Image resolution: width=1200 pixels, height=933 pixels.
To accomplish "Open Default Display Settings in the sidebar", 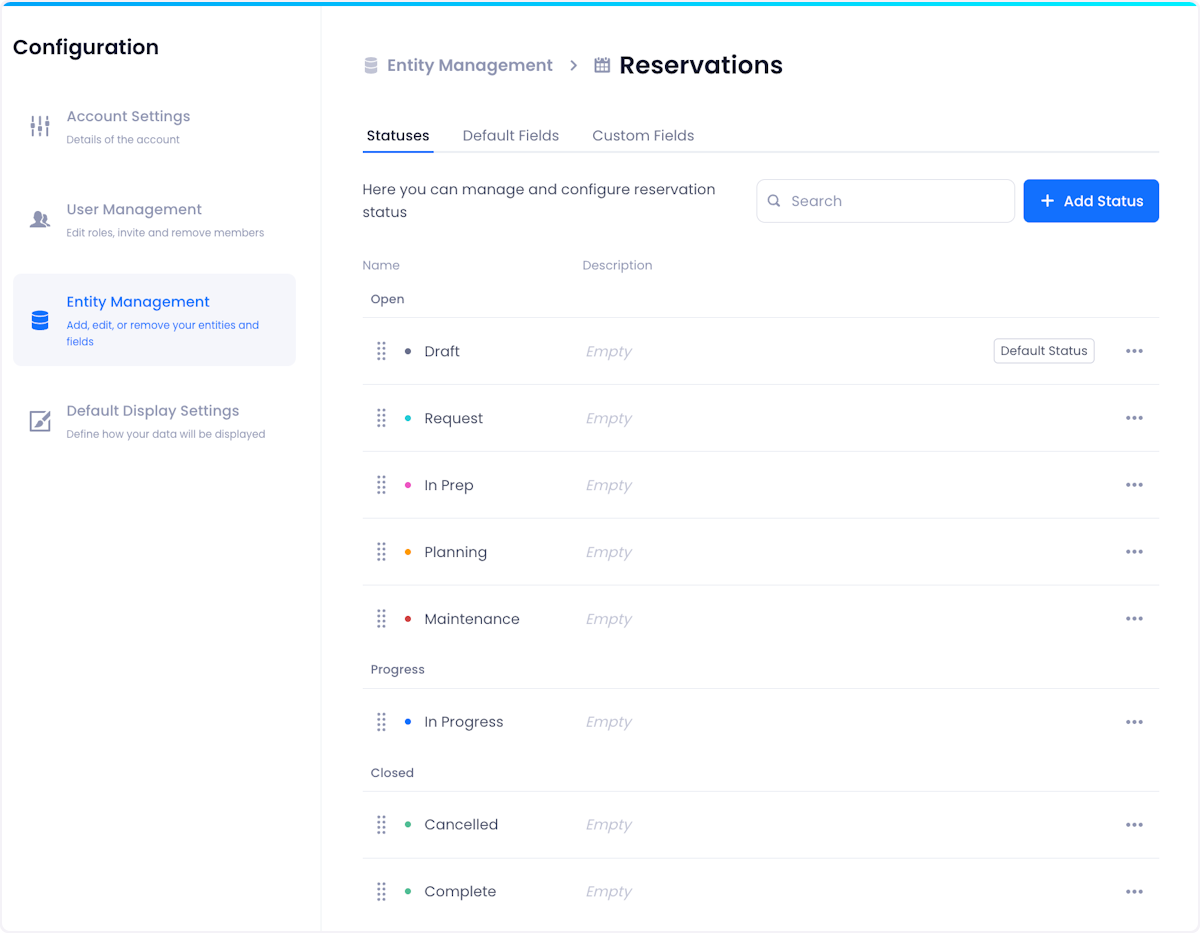I will [x=154, y=421].
